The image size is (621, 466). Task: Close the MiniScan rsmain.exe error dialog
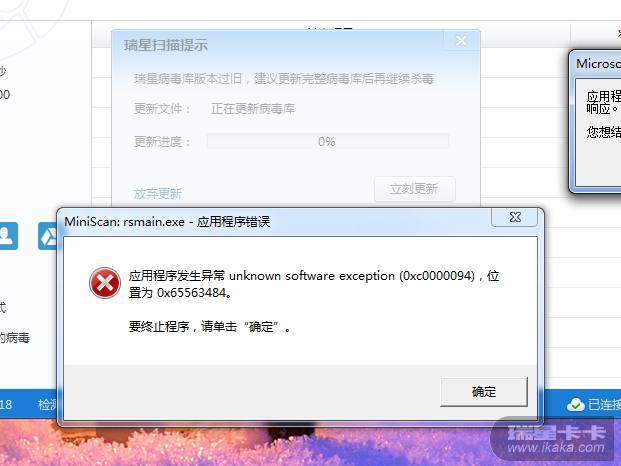tap(514, 217)
